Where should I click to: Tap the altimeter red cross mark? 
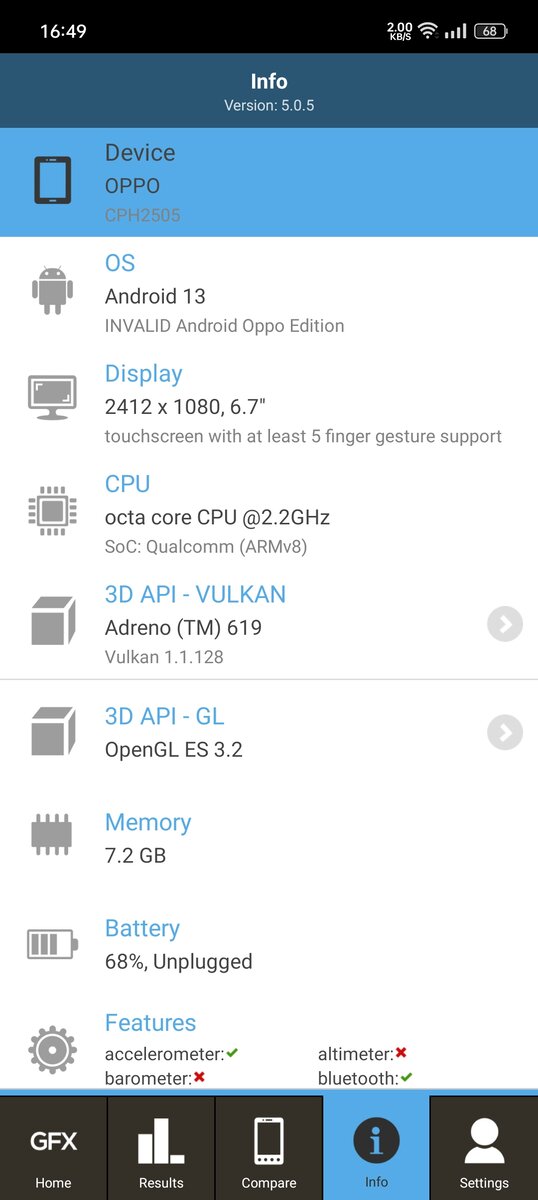click(401, 1053)
